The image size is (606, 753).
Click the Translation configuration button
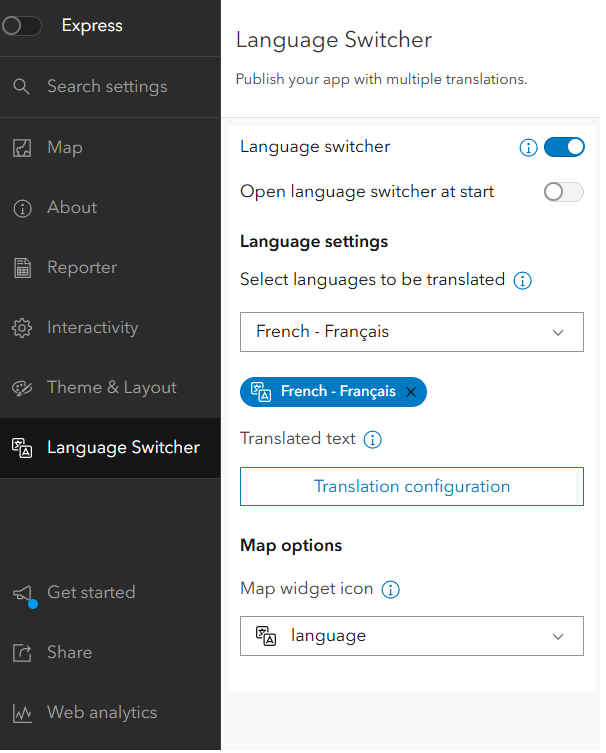pyautogui.click(x=411, y=487)
